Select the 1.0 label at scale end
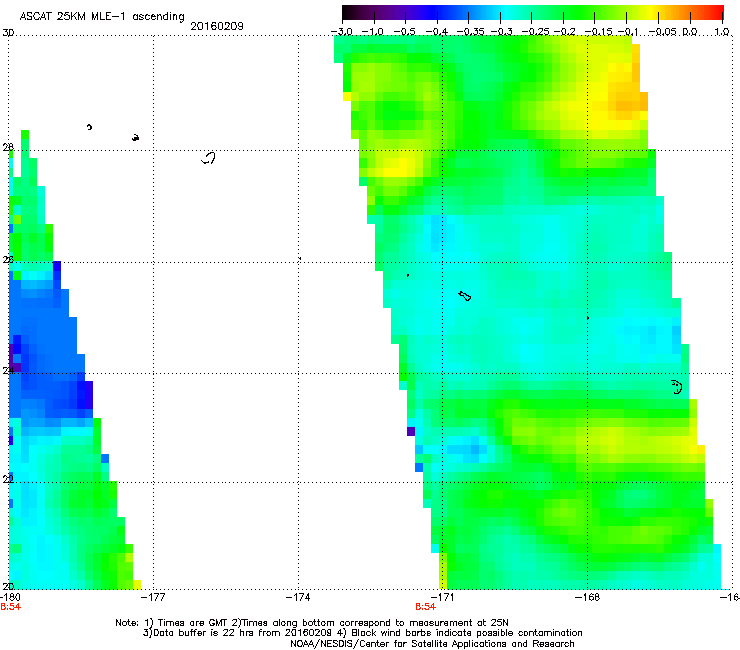Image resolution: width=740 pixels, height=650 pixels. pos(722,32)
